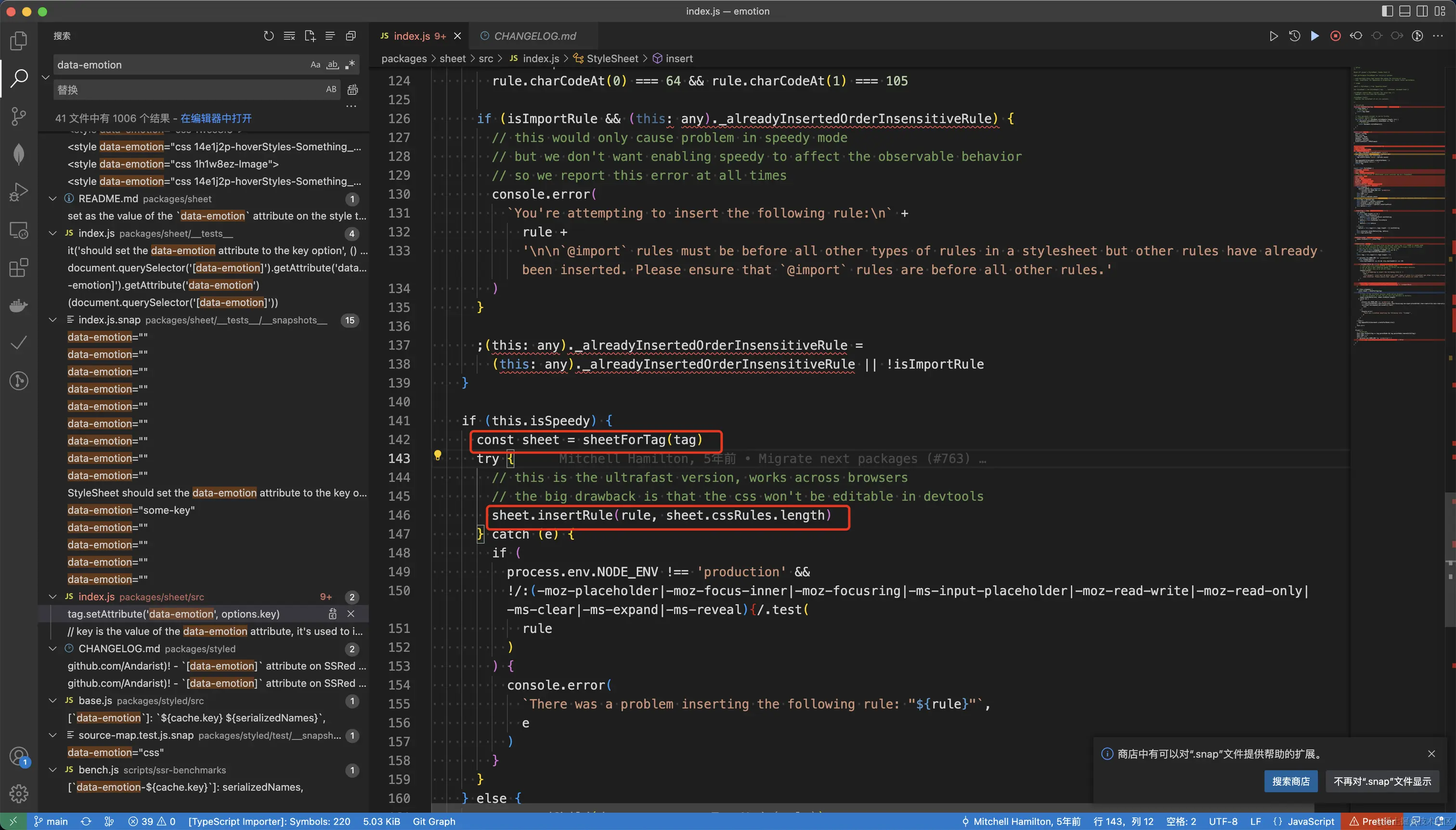Collapse all search results
Screen dimensions: 1456x830
point(351,36)
